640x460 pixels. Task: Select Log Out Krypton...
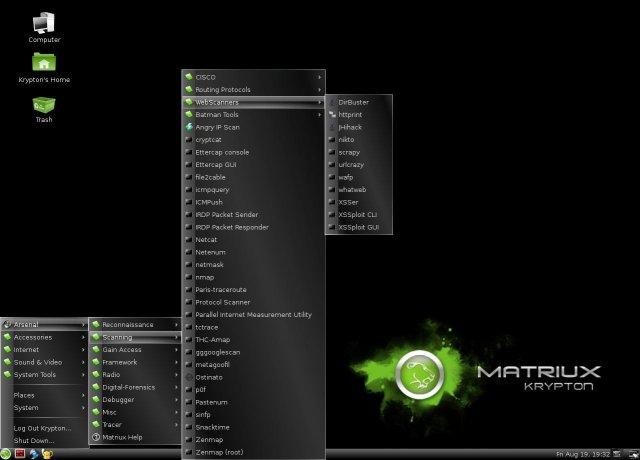click(x=44, y=428)
